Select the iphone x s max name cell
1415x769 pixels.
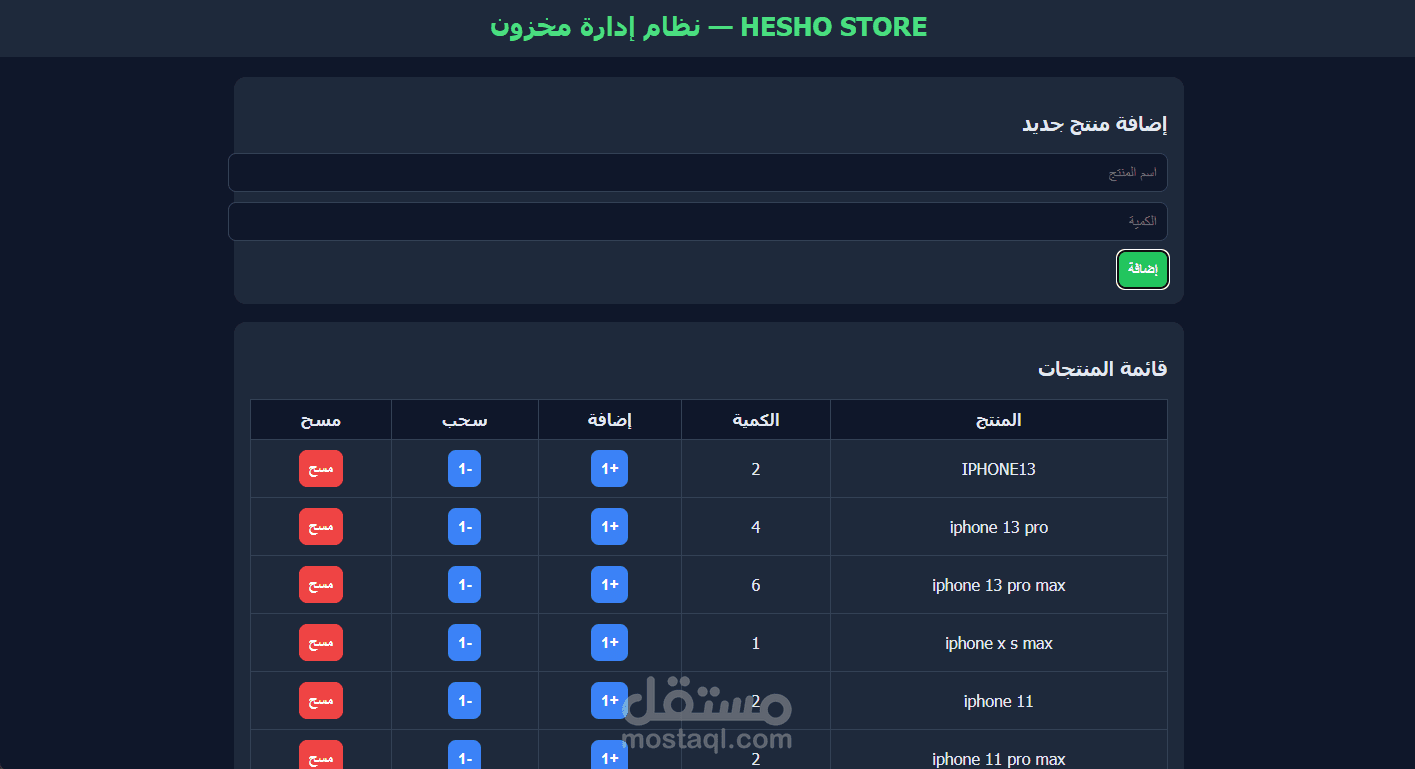[999, 643]
